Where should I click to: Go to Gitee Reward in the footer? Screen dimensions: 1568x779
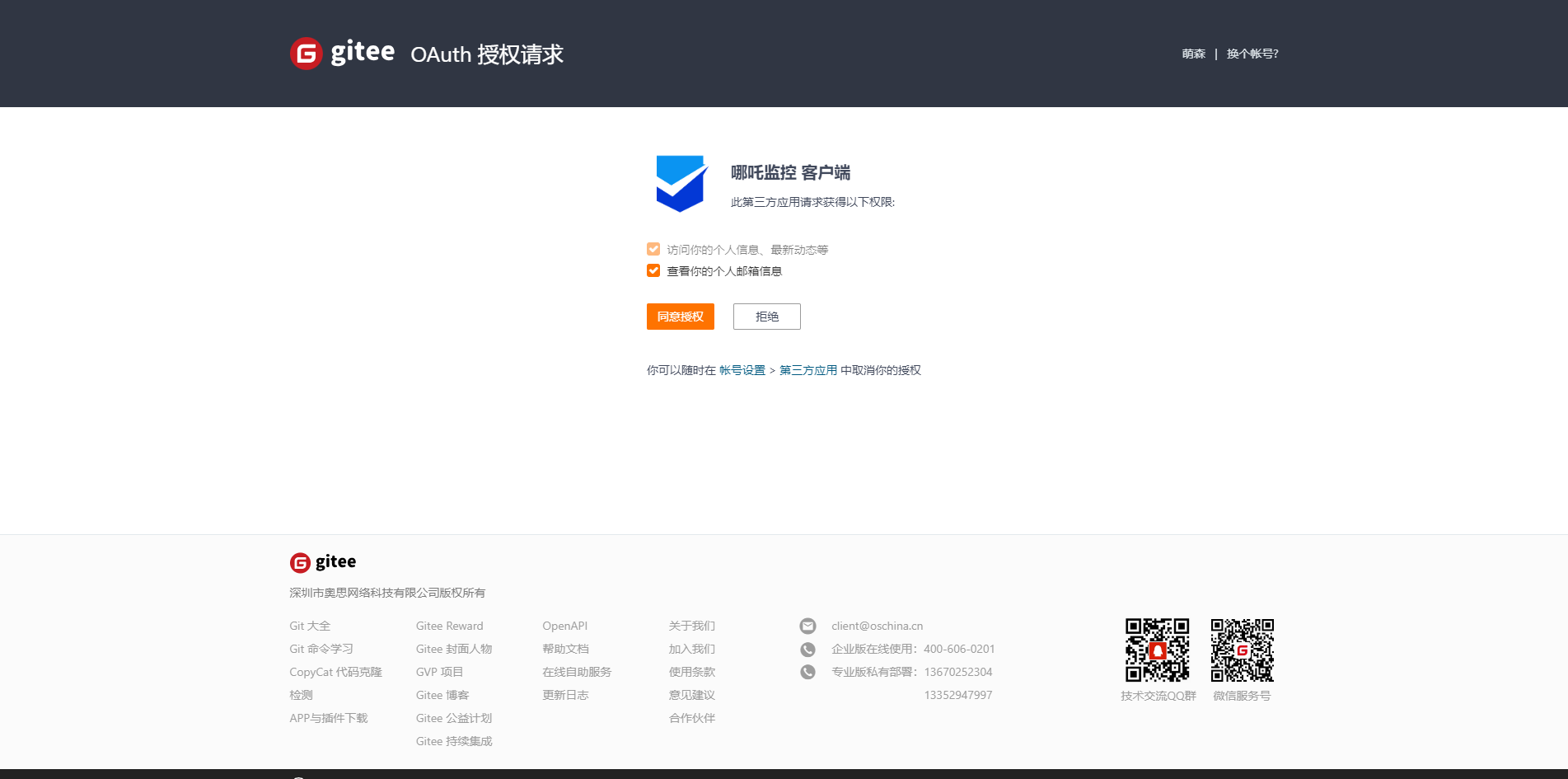click(x=449, y=626)
